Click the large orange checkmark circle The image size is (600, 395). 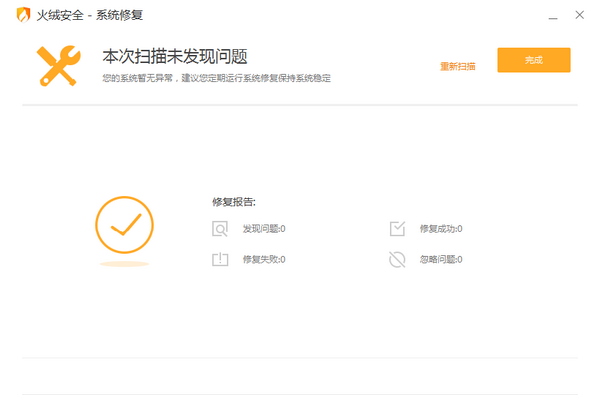[x=124, y=225]
